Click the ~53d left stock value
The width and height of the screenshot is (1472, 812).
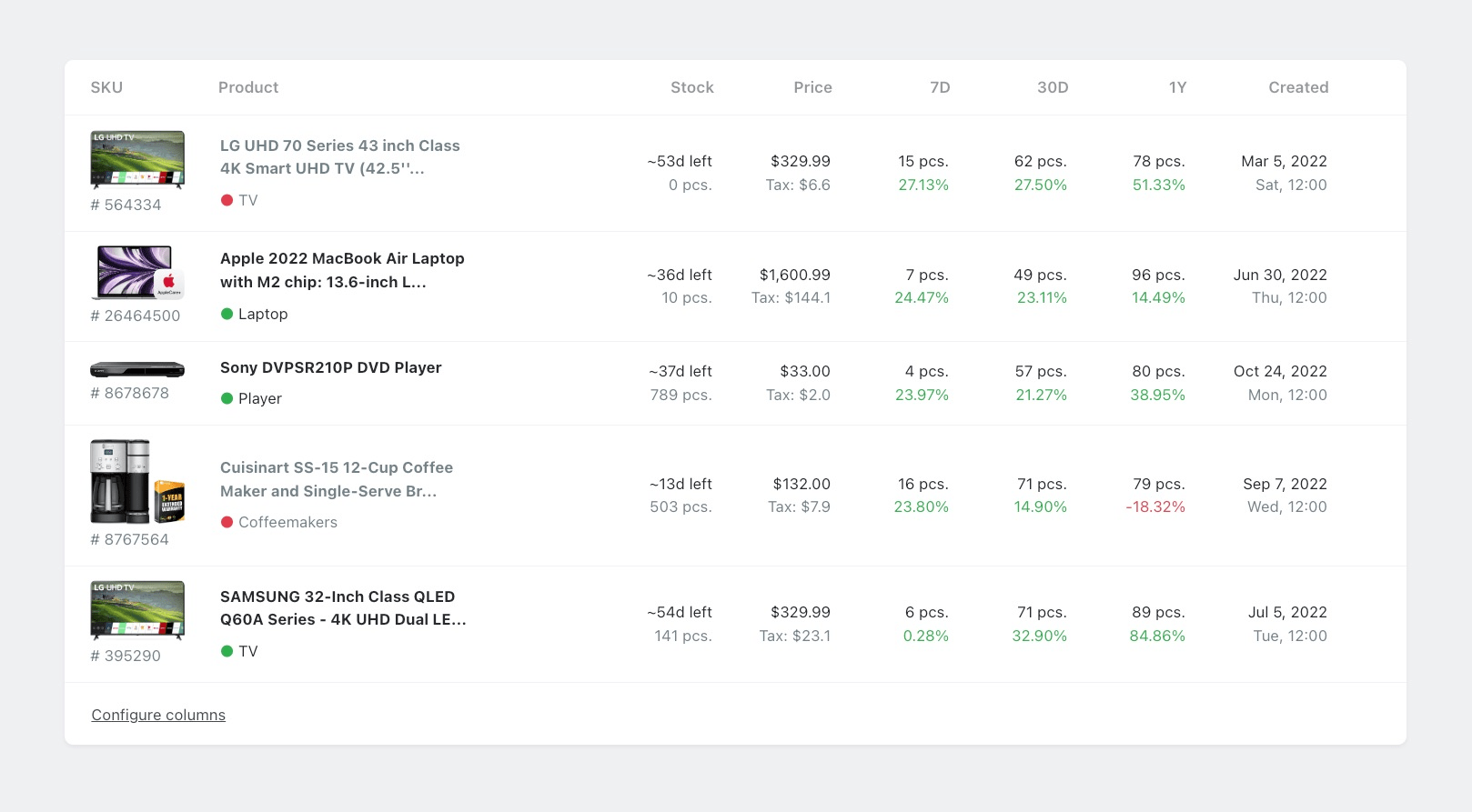tap(680, 161)
